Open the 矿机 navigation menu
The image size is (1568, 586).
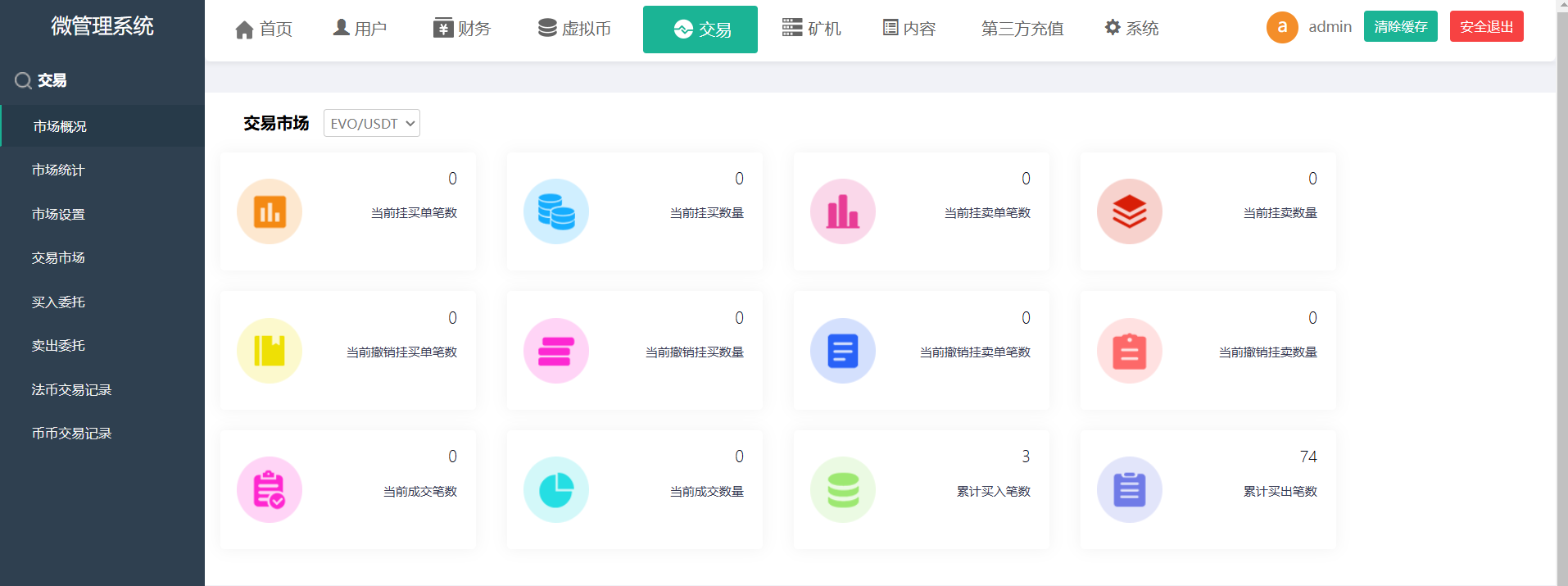point(812,29)
